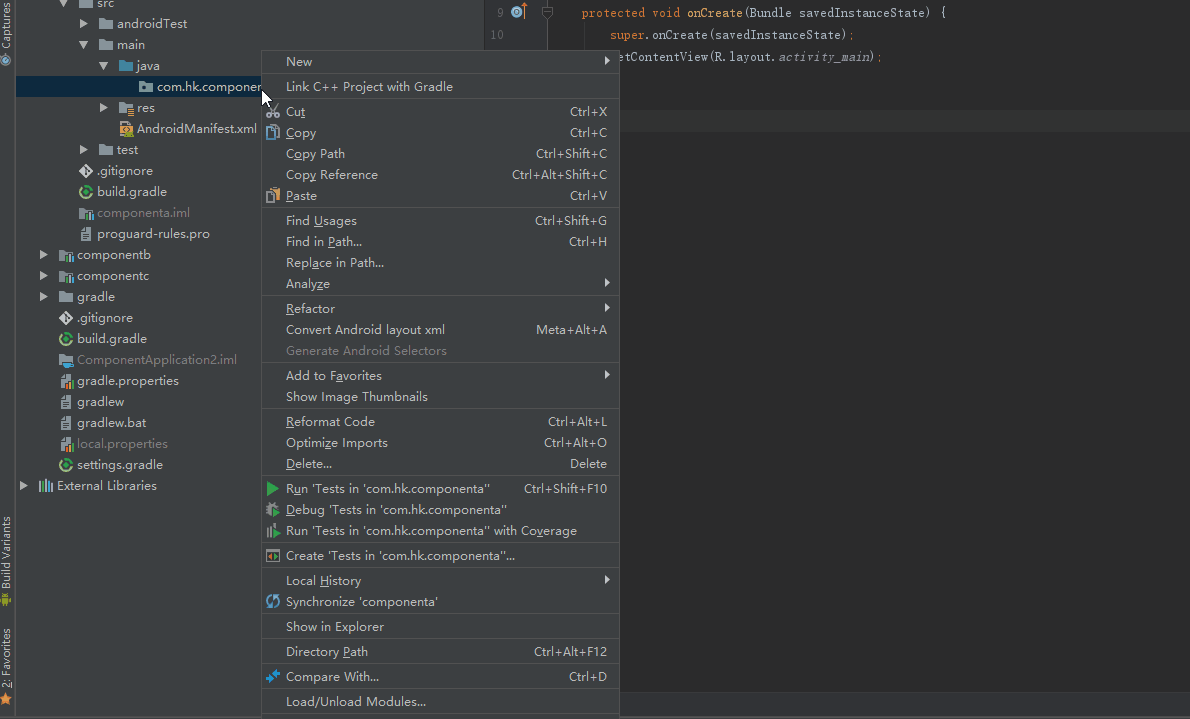Click the AndroidManifest.xml file icon
Screen dimensions: 1190x719
126,129
